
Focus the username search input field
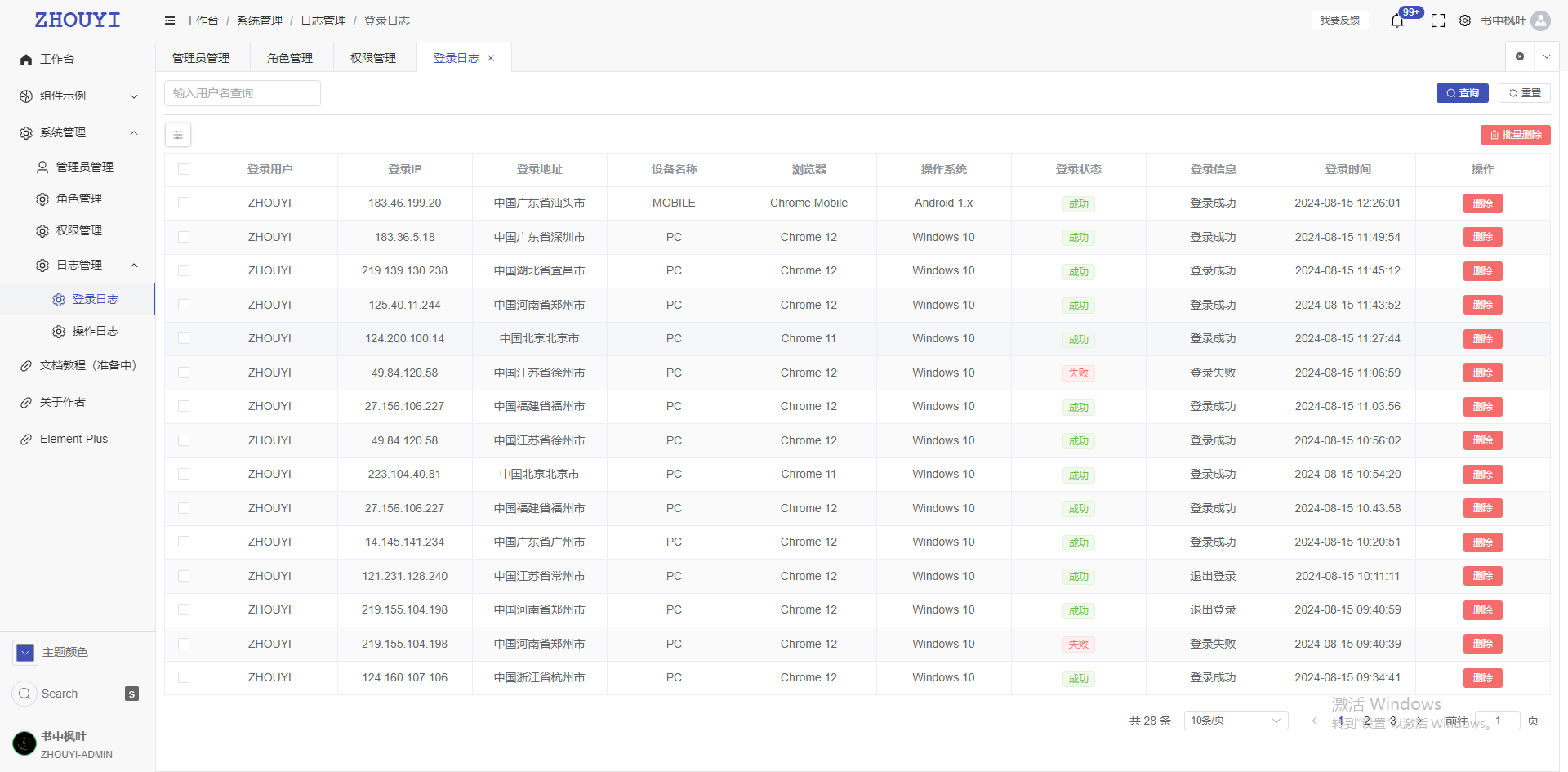click(243, 93)
